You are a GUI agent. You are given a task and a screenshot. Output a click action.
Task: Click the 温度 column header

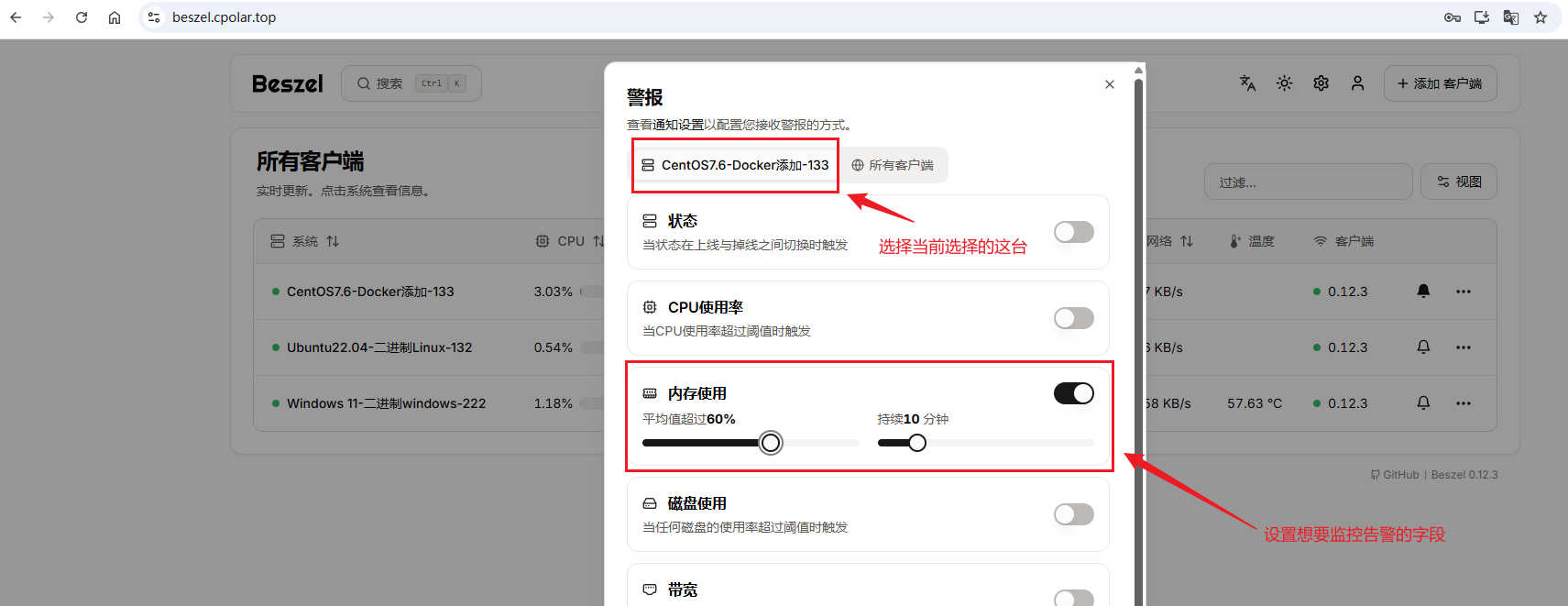point(1253,241)
